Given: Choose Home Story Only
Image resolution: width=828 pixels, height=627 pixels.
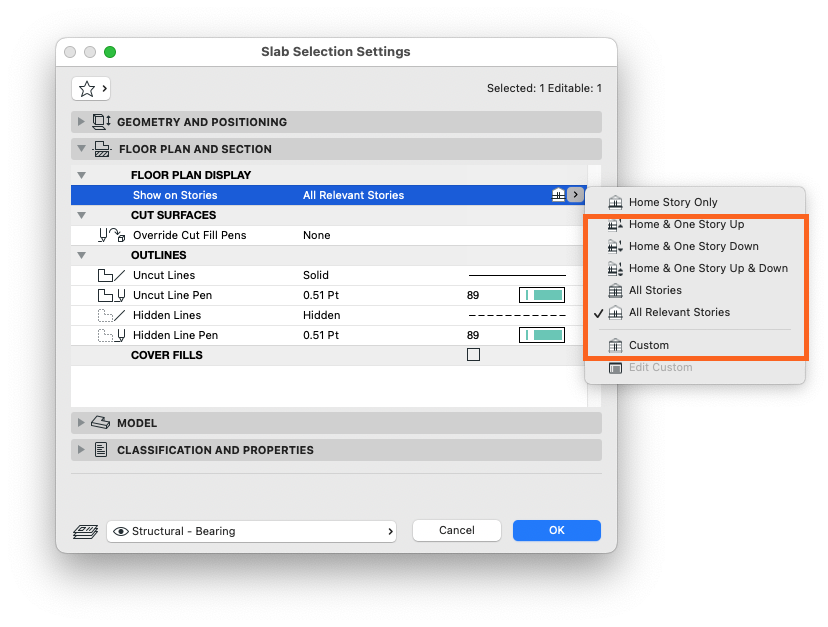Looking at the screenshot, I should click(x=673, y=202).
